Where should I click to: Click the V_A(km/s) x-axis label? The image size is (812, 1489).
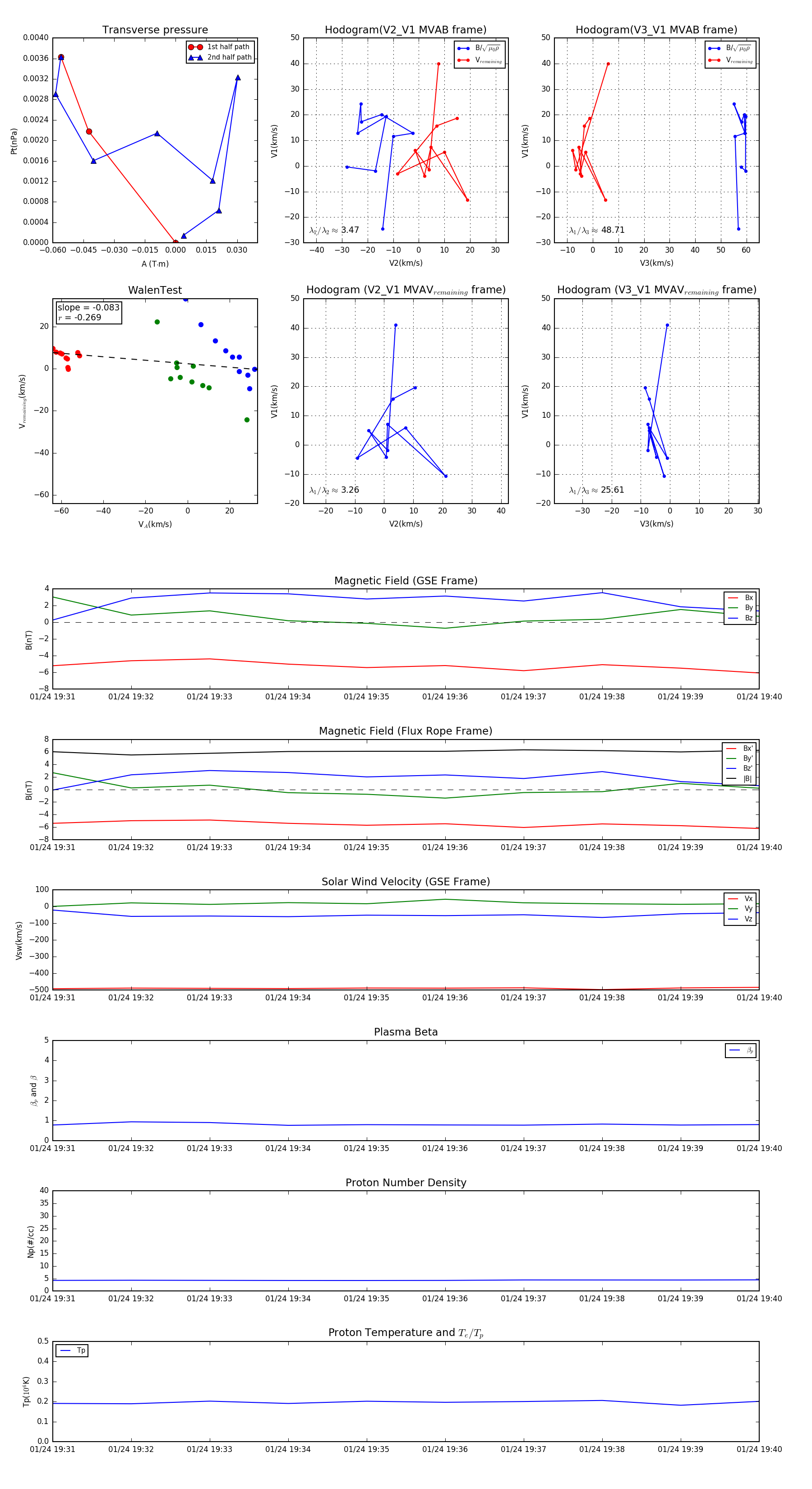155,524
